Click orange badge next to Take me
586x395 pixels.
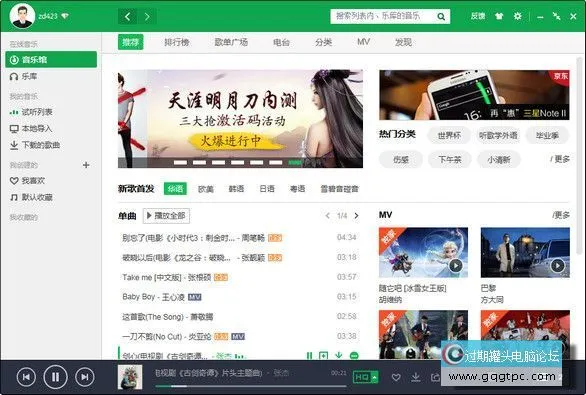click(x=221, y=278)
